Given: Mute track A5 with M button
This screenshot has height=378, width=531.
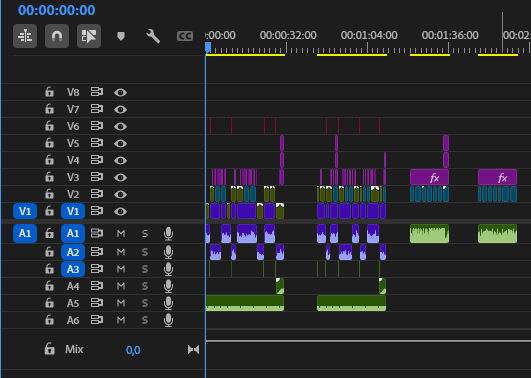Looking at the screenshot, I should [x=121, y=303].
